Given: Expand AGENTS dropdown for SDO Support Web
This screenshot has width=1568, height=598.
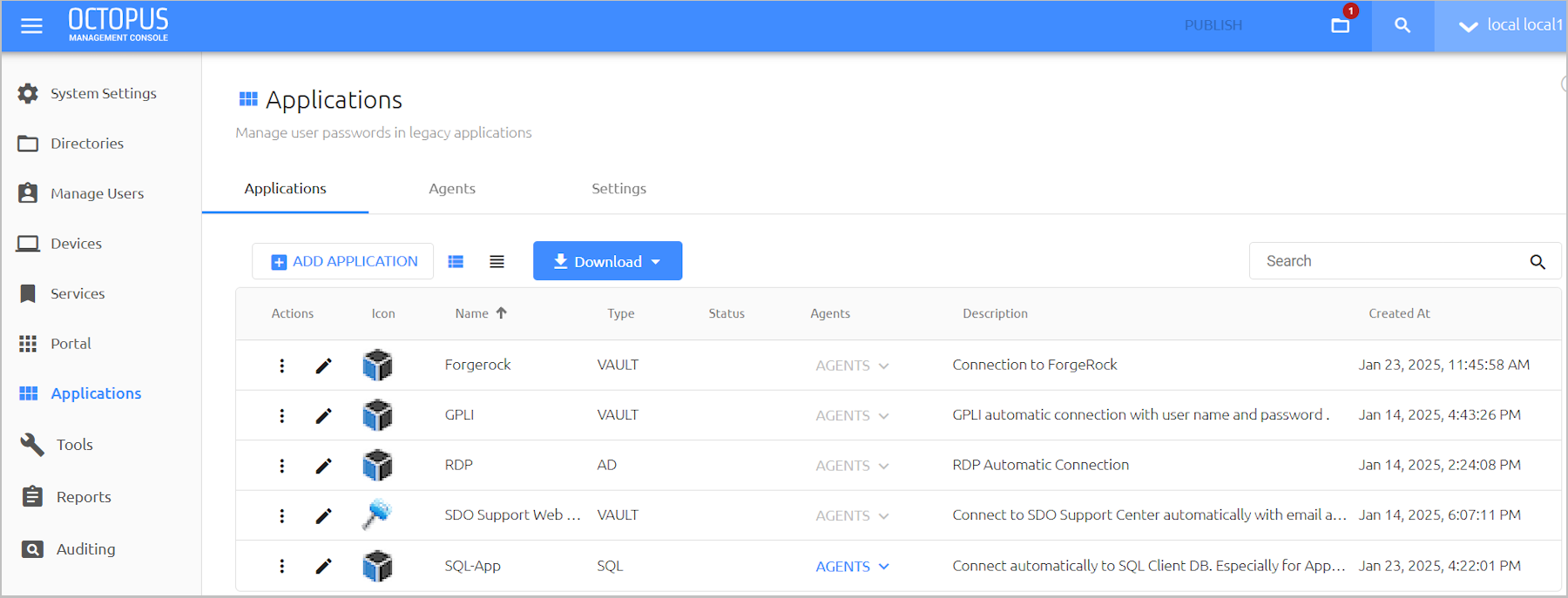Looking at the screenshot, I should click(852, 515).
